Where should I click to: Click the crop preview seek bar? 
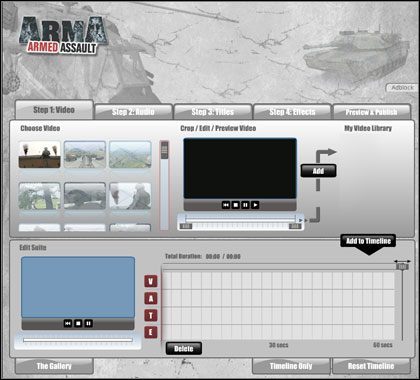pos(240,220)
